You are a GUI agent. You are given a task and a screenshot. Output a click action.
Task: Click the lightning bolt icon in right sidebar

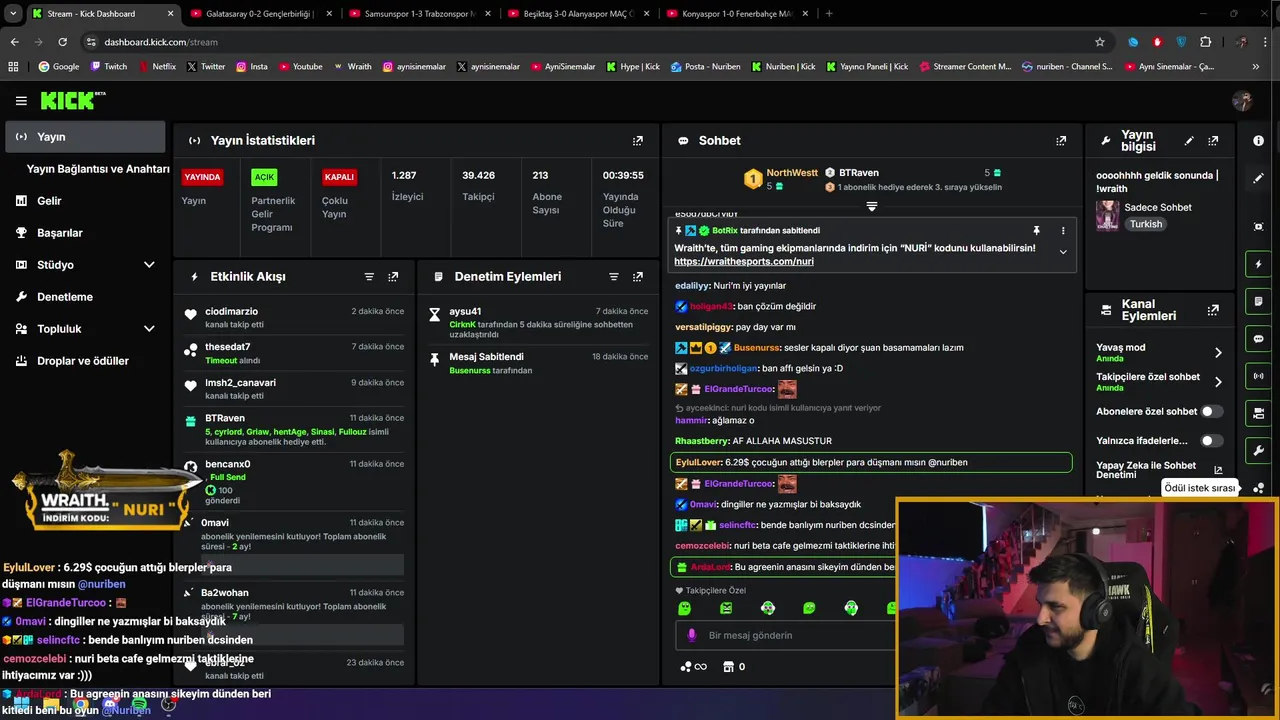(x=1259, y=265)
